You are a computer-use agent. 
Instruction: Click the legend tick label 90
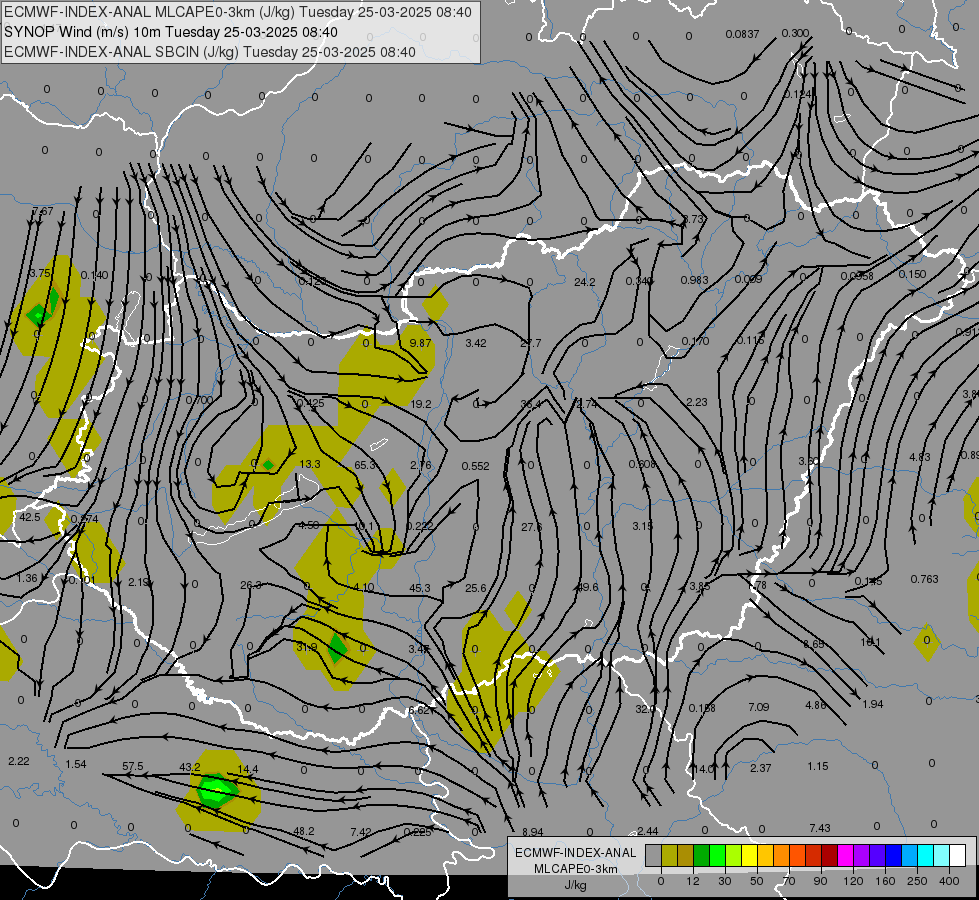[x=820, y=881]
